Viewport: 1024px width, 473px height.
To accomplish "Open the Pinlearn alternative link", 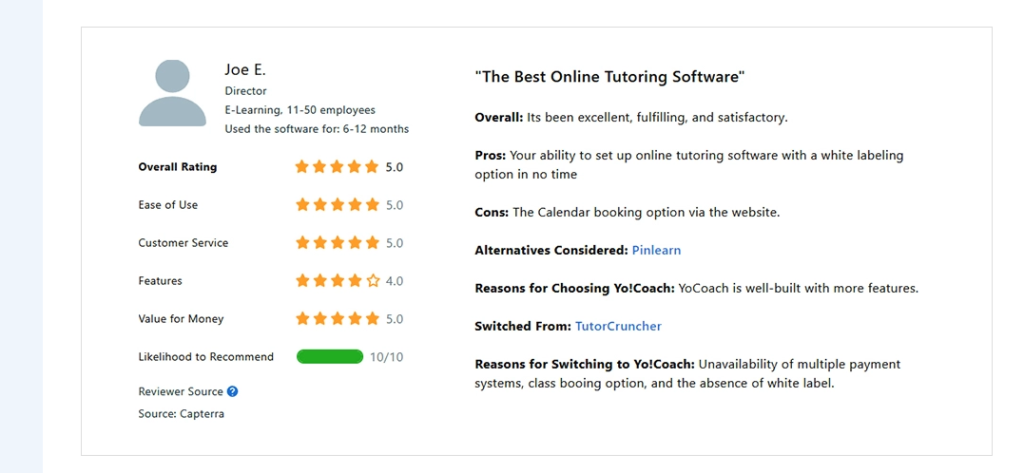I will tap(656, 250).
